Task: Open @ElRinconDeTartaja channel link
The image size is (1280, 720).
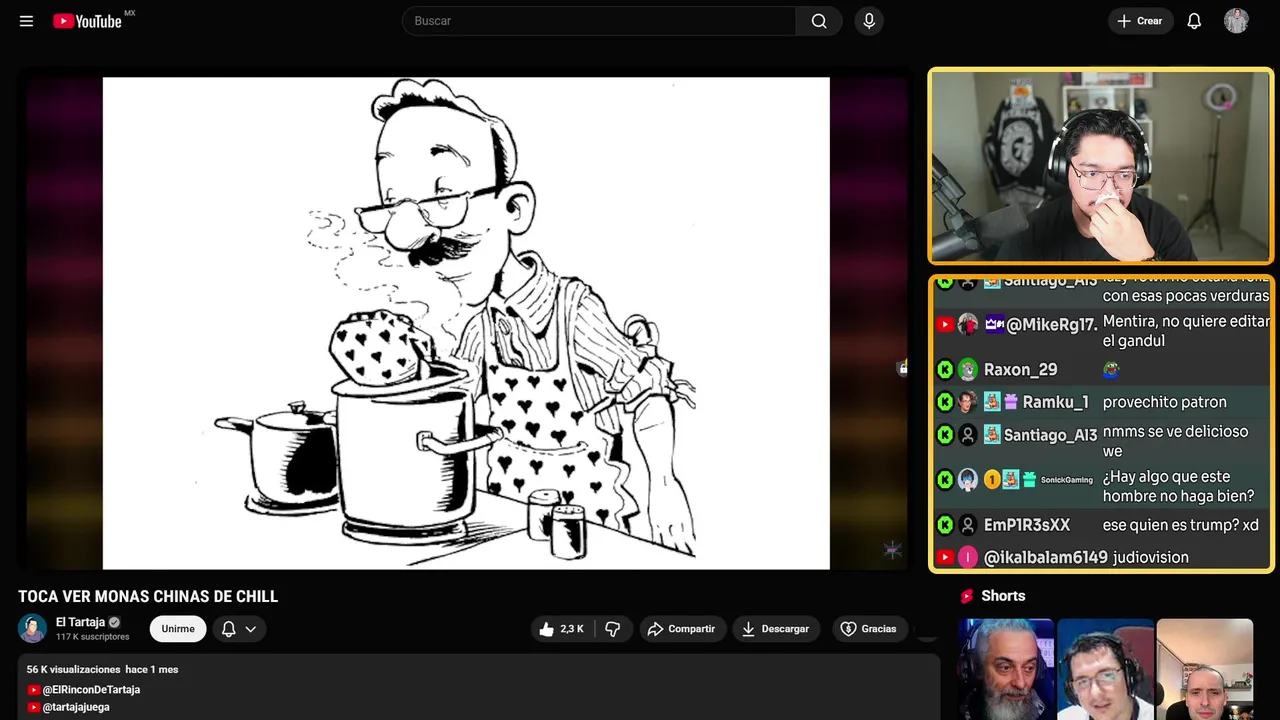Action: [91, 690]
